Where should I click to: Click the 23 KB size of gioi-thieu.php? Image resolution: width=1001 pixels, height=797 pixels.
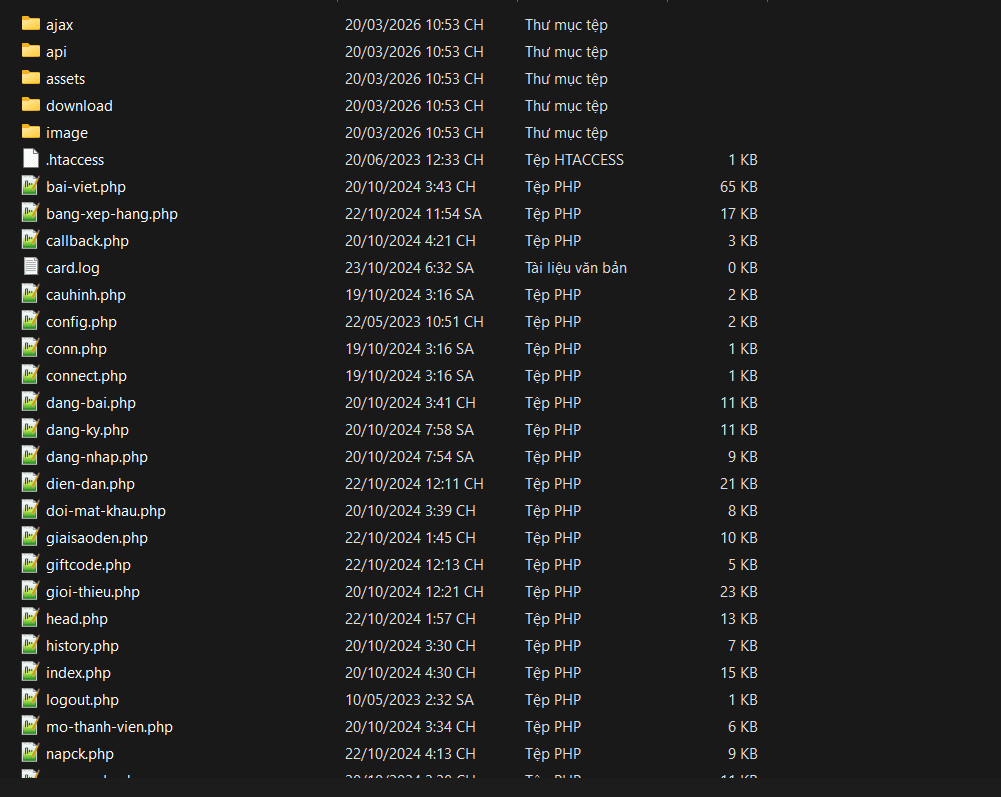click(x=739, y=592)
